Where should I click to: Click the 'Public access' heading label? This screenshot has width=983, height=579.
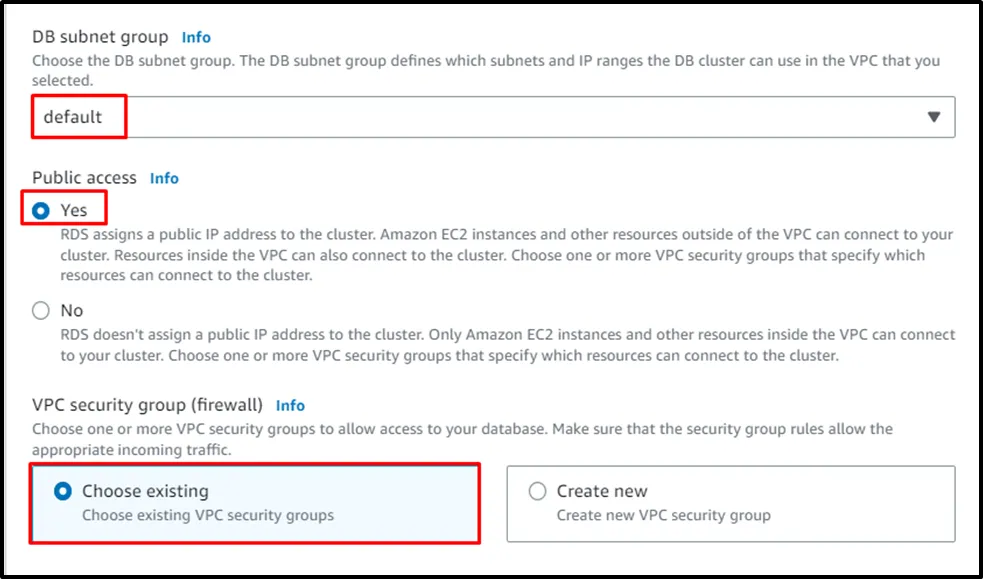coord(84,178)
